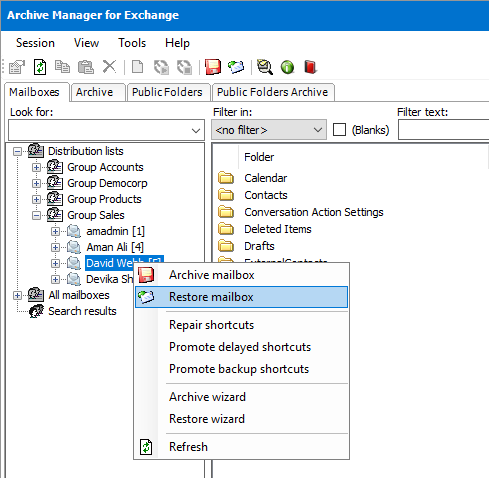Screen dimensions: 489x478
Task: Choose Refresh in the context menu
Action: [242, 447]
